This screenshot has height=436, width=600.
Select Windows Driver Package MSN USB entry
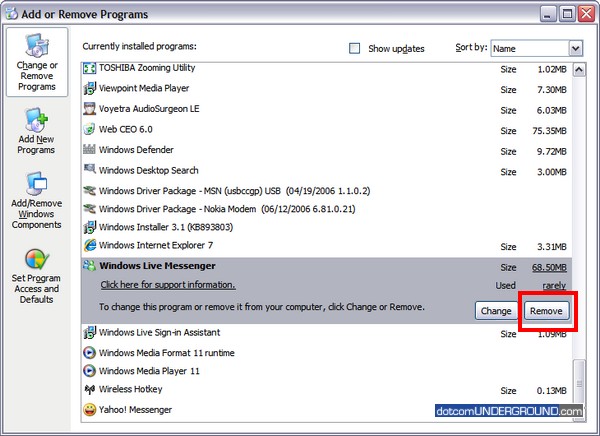coord(326,191)
